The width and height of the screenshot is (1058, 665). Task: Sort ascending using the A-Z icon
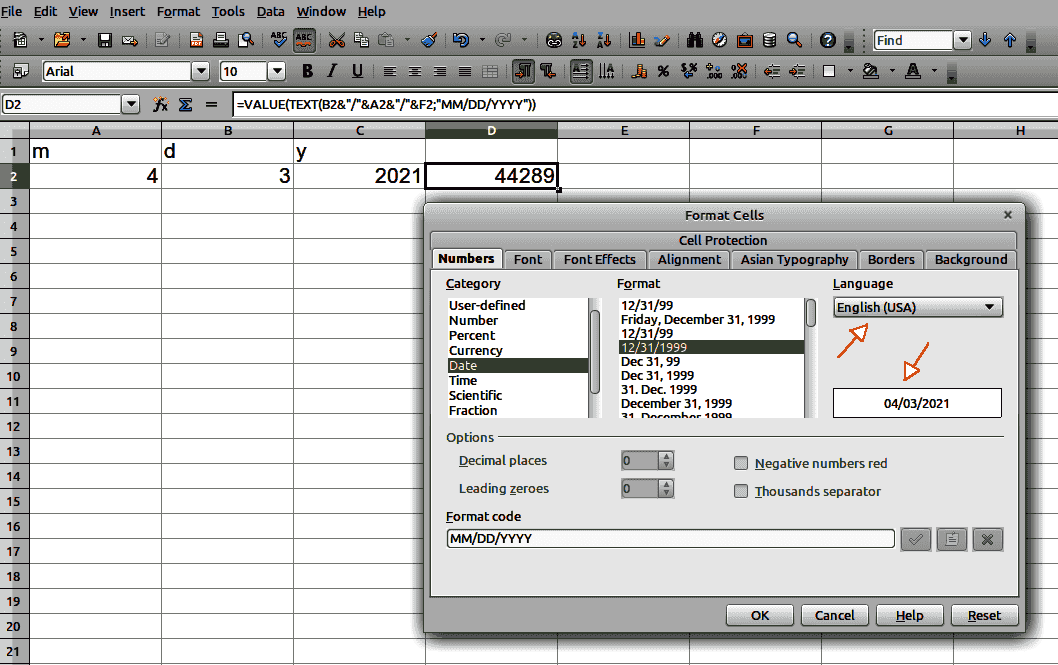point(578,41)
